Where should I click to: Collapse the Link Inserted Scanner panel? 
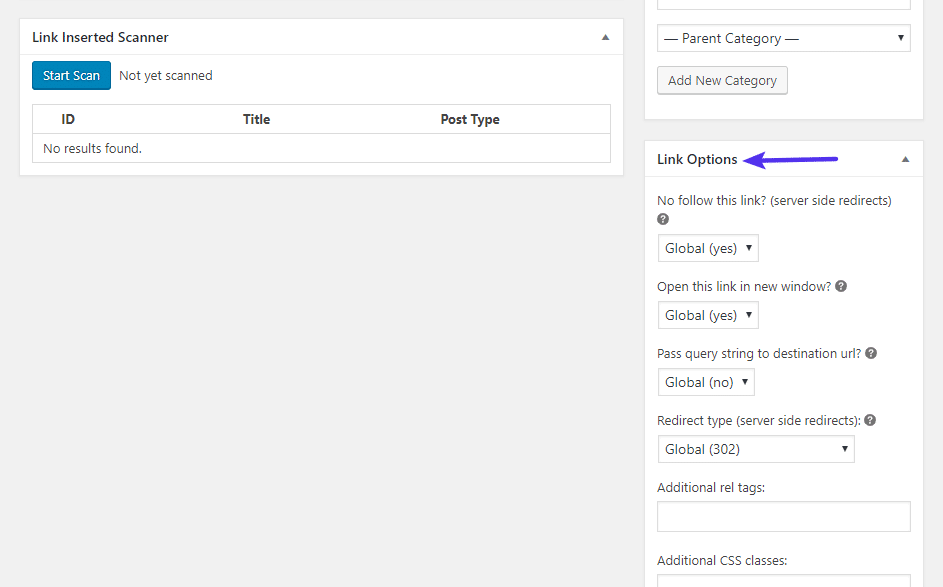point(605,37)
